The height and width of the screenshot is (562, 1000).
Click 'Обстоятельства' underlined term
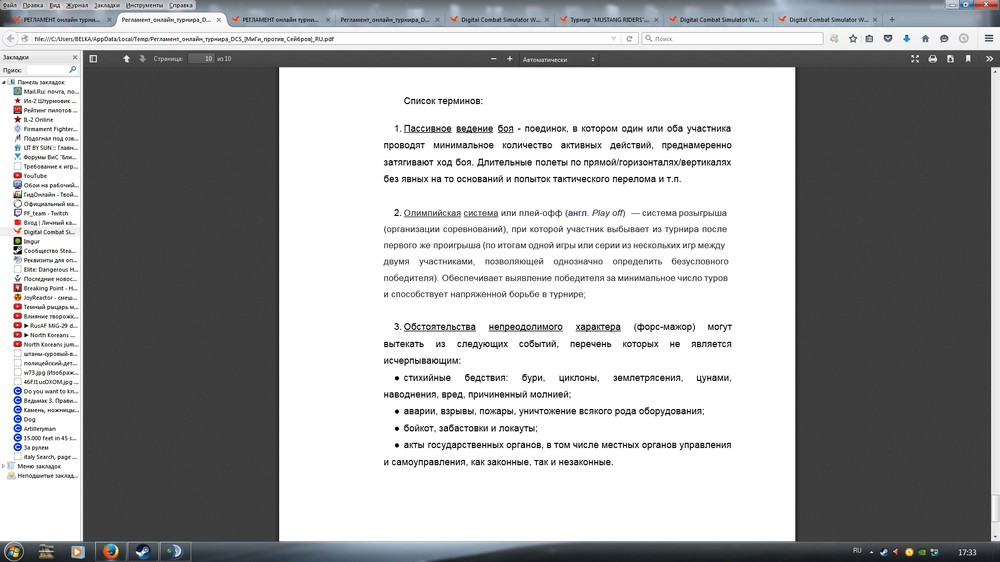[x=439, y=327]
